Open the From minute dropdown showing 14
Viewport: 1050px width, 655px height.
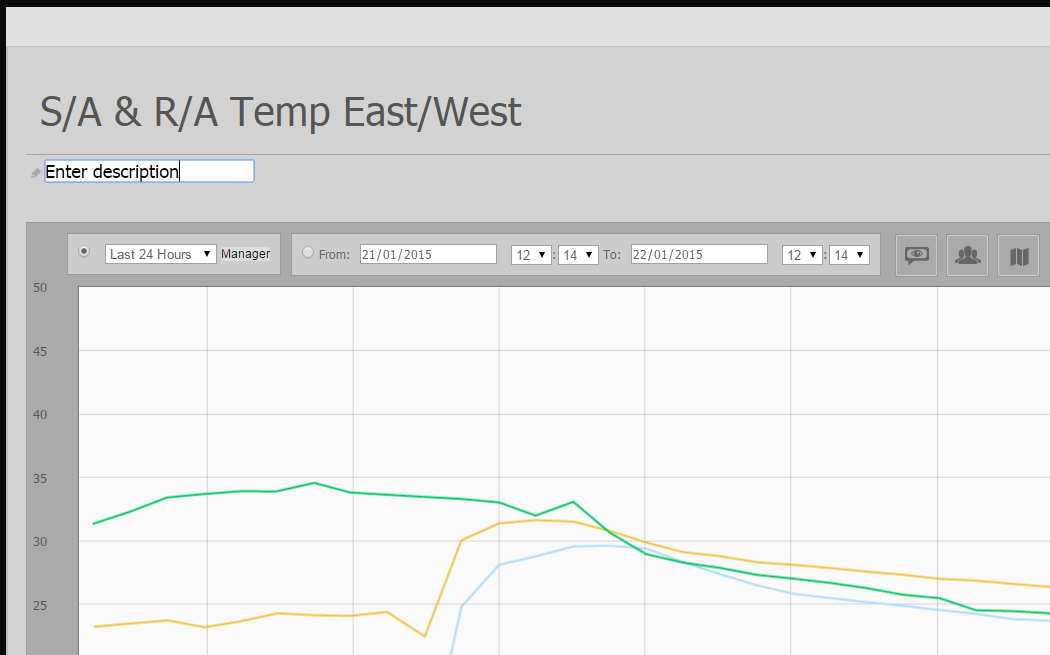pos(578,254)
